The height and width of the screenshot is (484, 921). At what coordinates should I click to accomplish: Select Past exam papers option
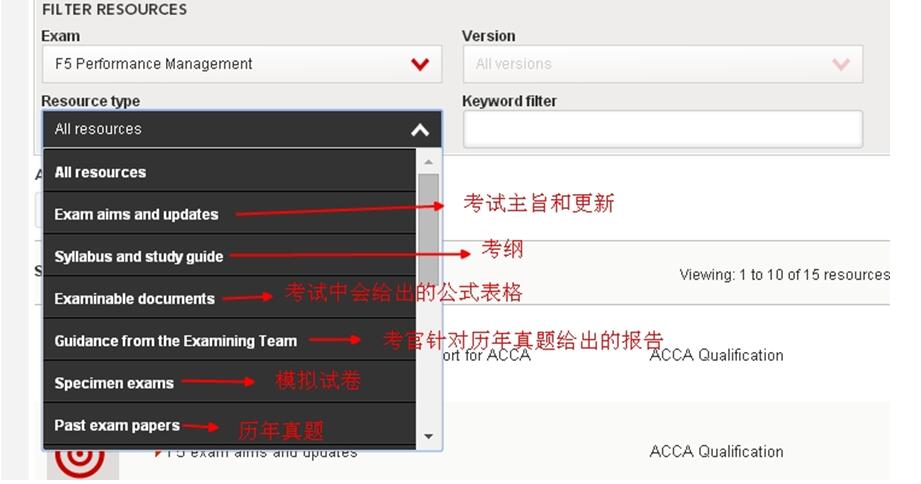[x=230, y=425]
